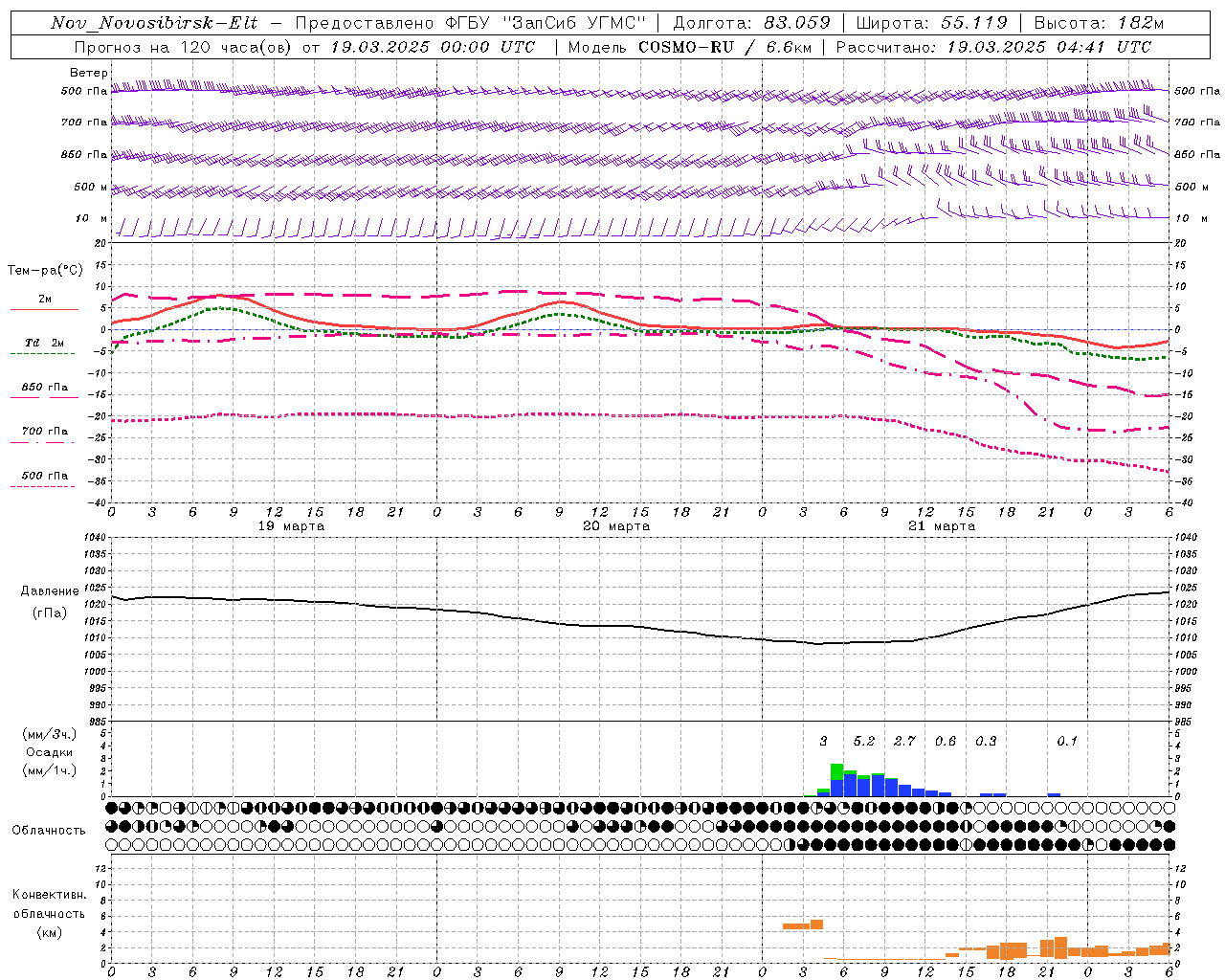The height and width of the screenshot is (980, 1225).
Task: Click the 2.7 precipitation total value
Action: [x=904, y=742]
